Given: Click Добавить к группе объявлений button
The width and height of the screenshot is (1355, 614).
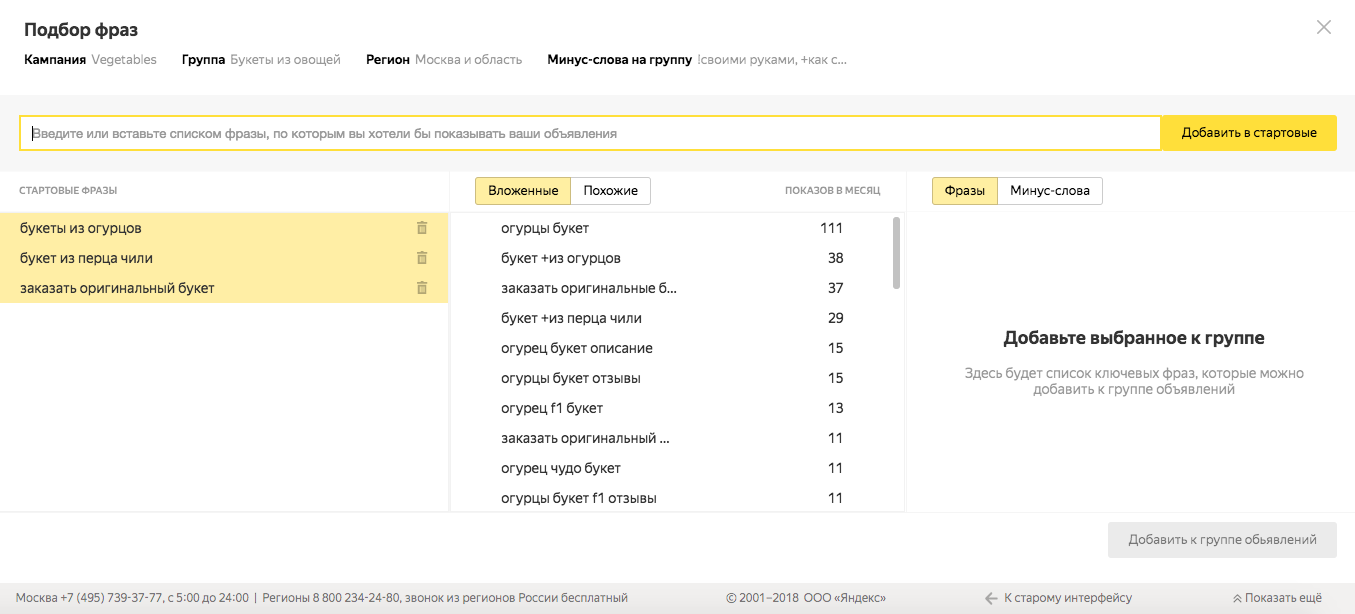Looking at the screenshot, I should pos(1222,540).
